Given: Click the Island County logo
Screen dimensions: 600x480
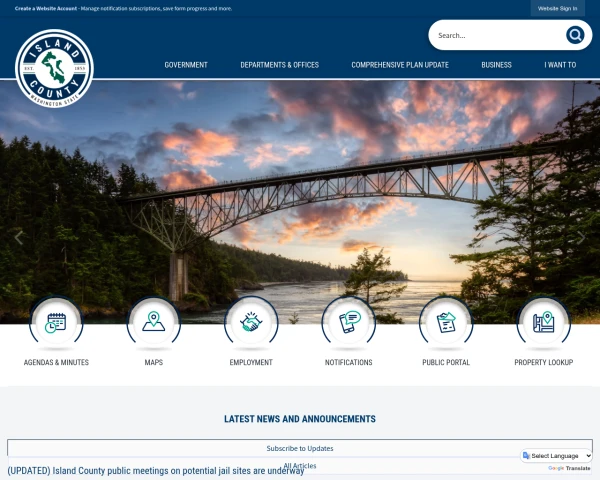Looking at the screenshot, I should coord(54,68).
